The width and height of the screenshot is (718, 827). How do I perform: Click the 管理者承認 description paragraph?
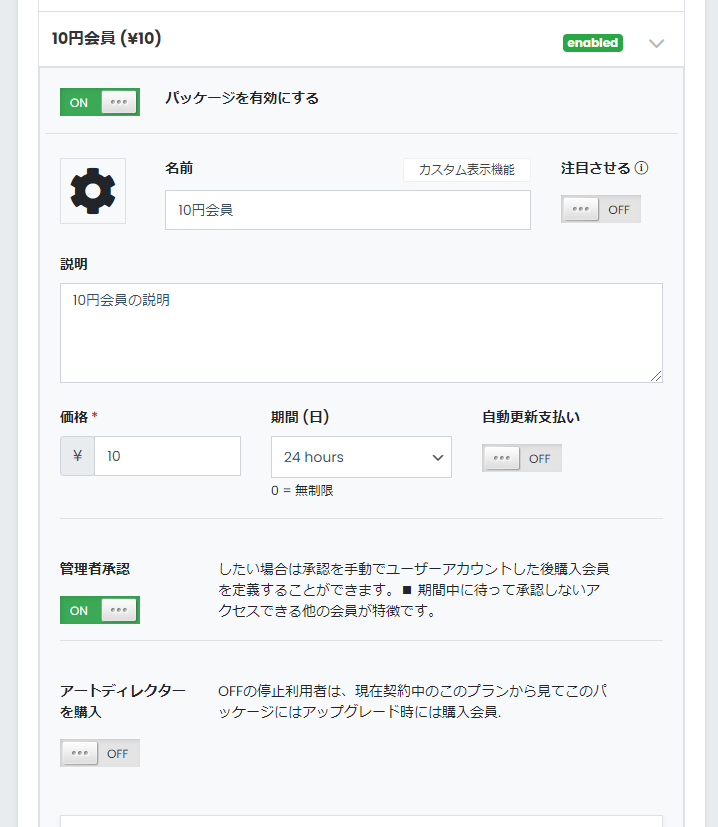(x=414, y=590)
